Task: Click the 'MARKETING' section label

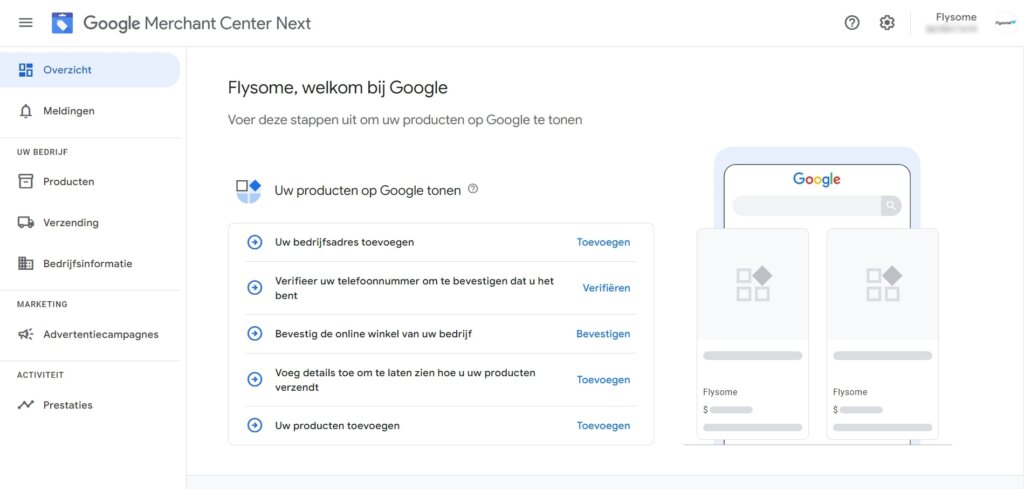Action: [42, 304]
